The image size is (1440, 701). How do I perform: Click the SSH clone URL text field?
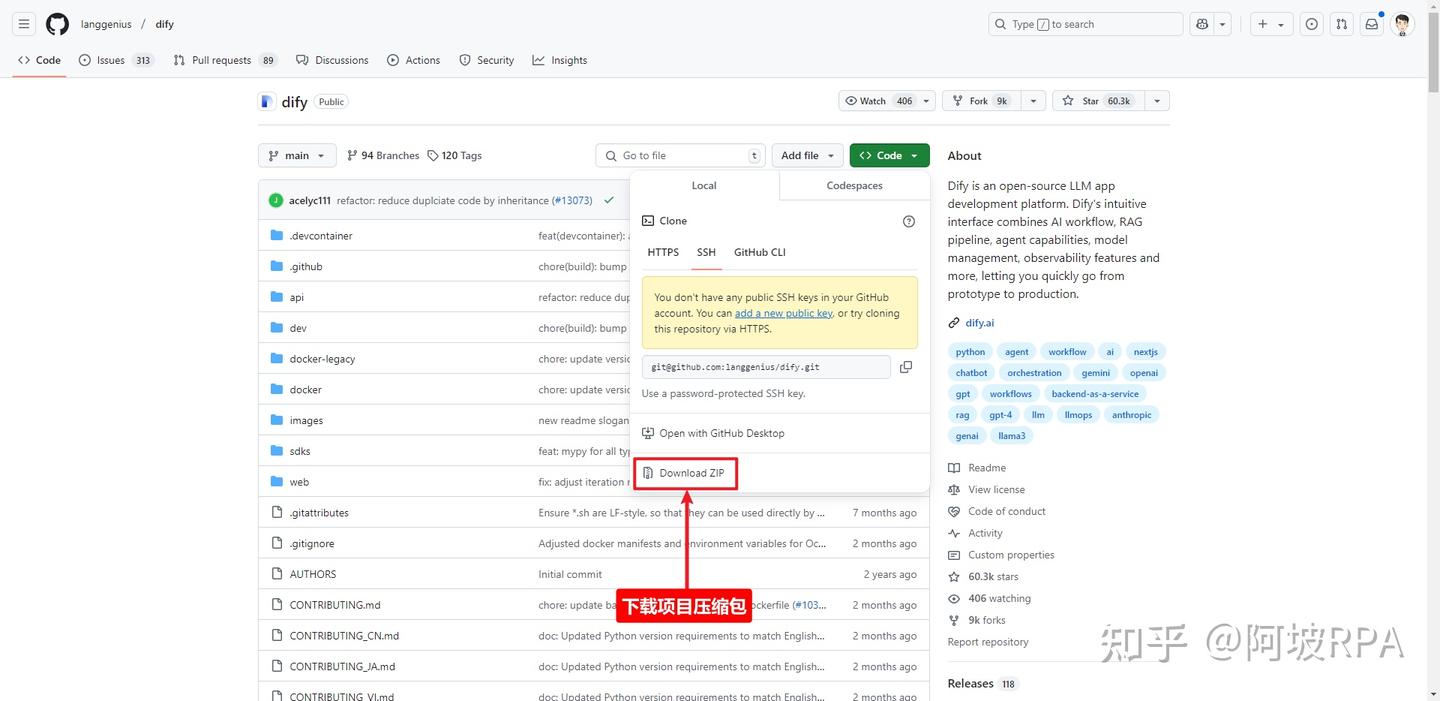pyautogui.click(x=766, y=367)
